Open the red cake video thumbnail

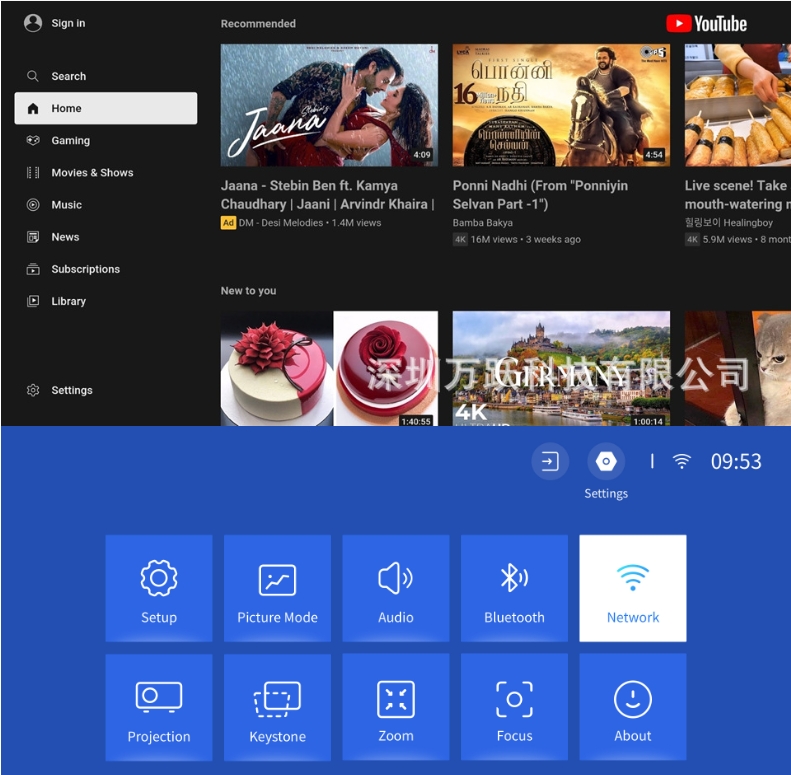pyautogui.click(x=329, y=368)
